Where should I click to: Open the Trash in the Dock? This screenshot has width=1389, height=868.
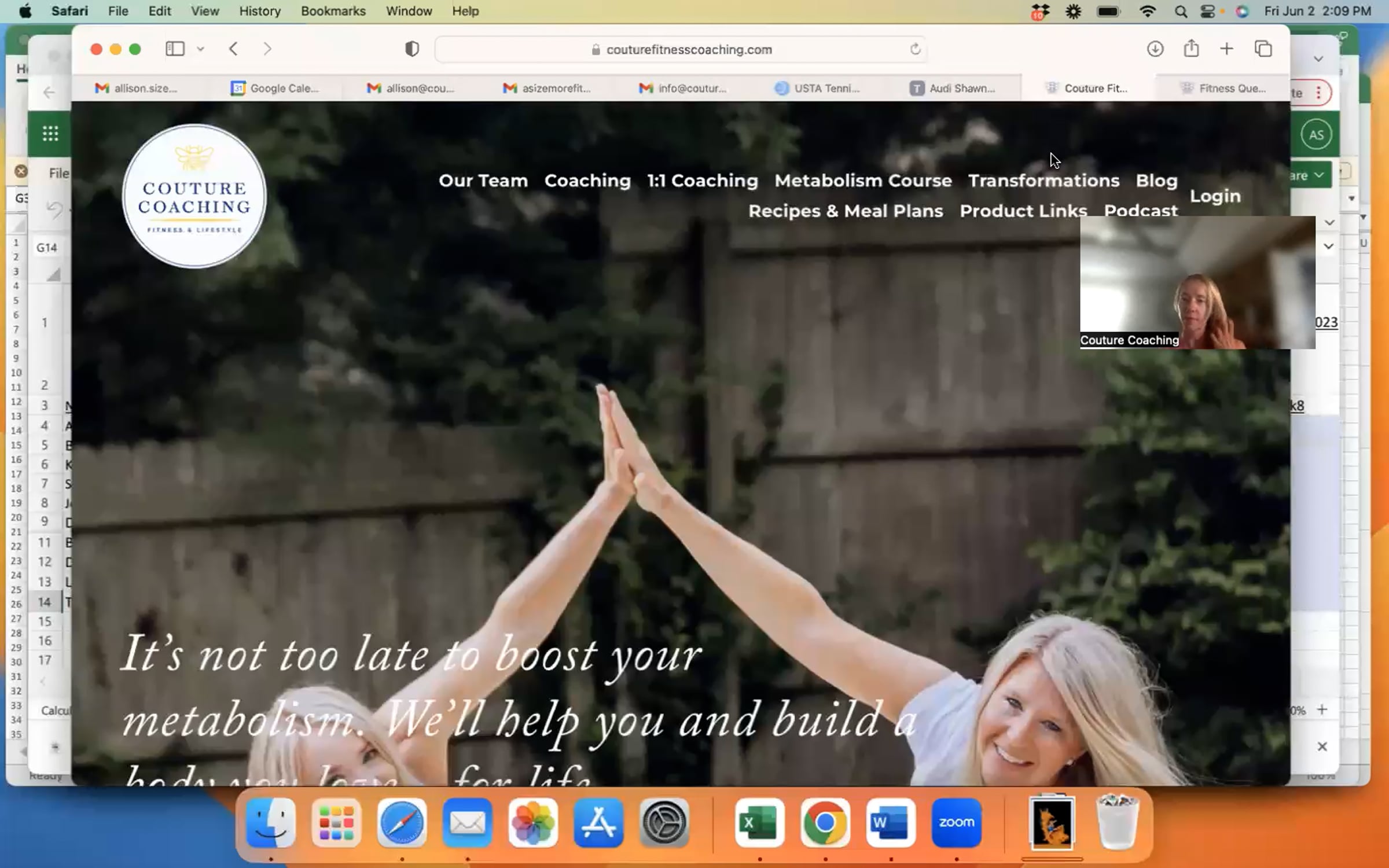(x=1118, y=822)
